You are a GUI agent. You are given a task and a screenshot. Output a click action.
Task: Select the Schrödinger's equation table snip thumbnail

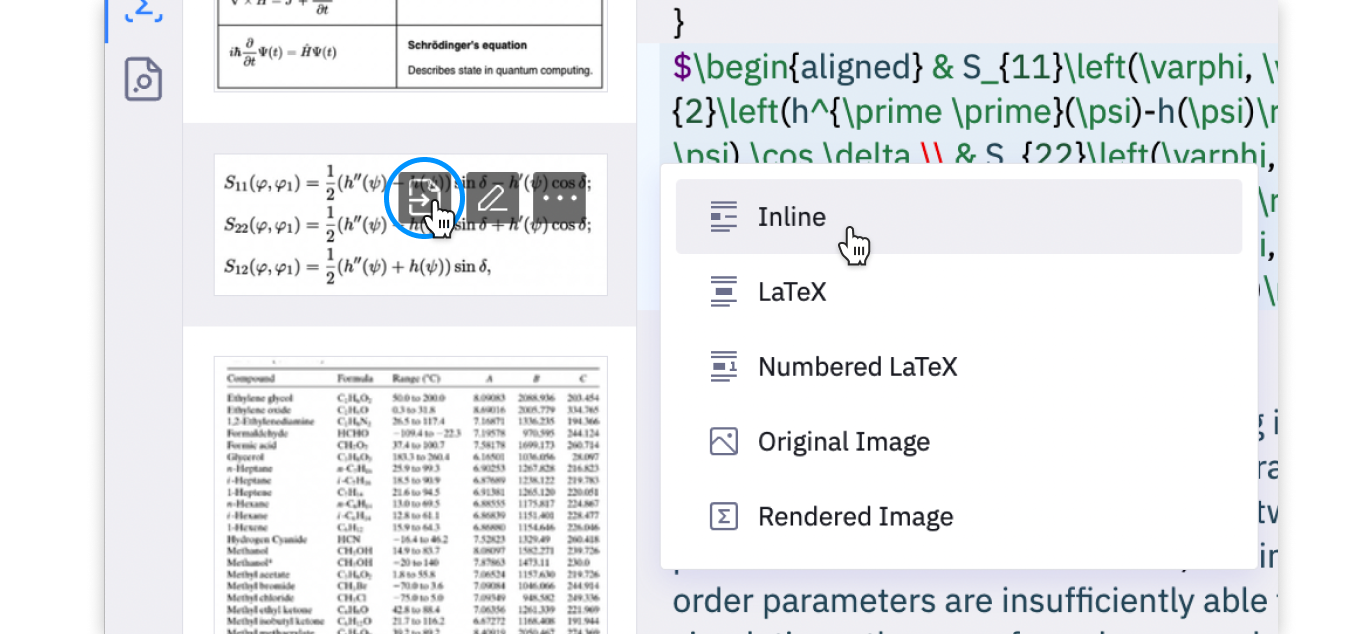tap(410, 46)
